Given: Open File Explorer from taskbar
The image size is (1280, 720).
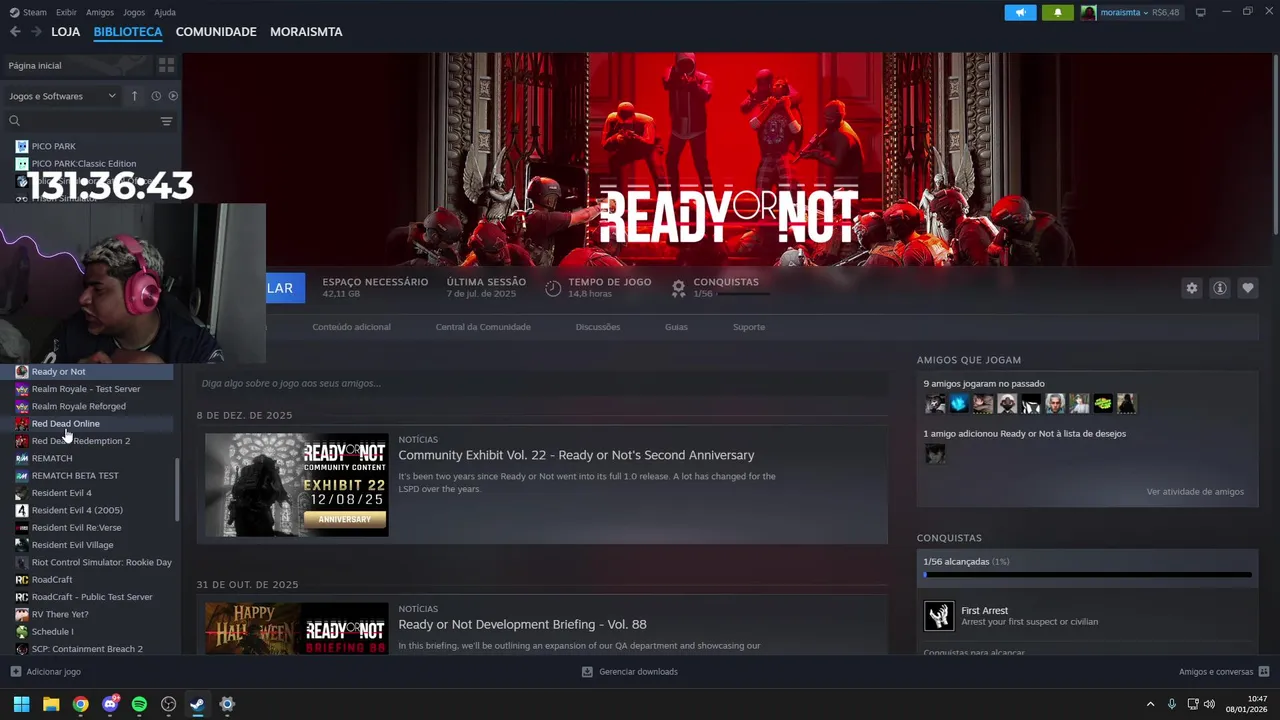Looking at the screenshot, I should coord(51,704).
